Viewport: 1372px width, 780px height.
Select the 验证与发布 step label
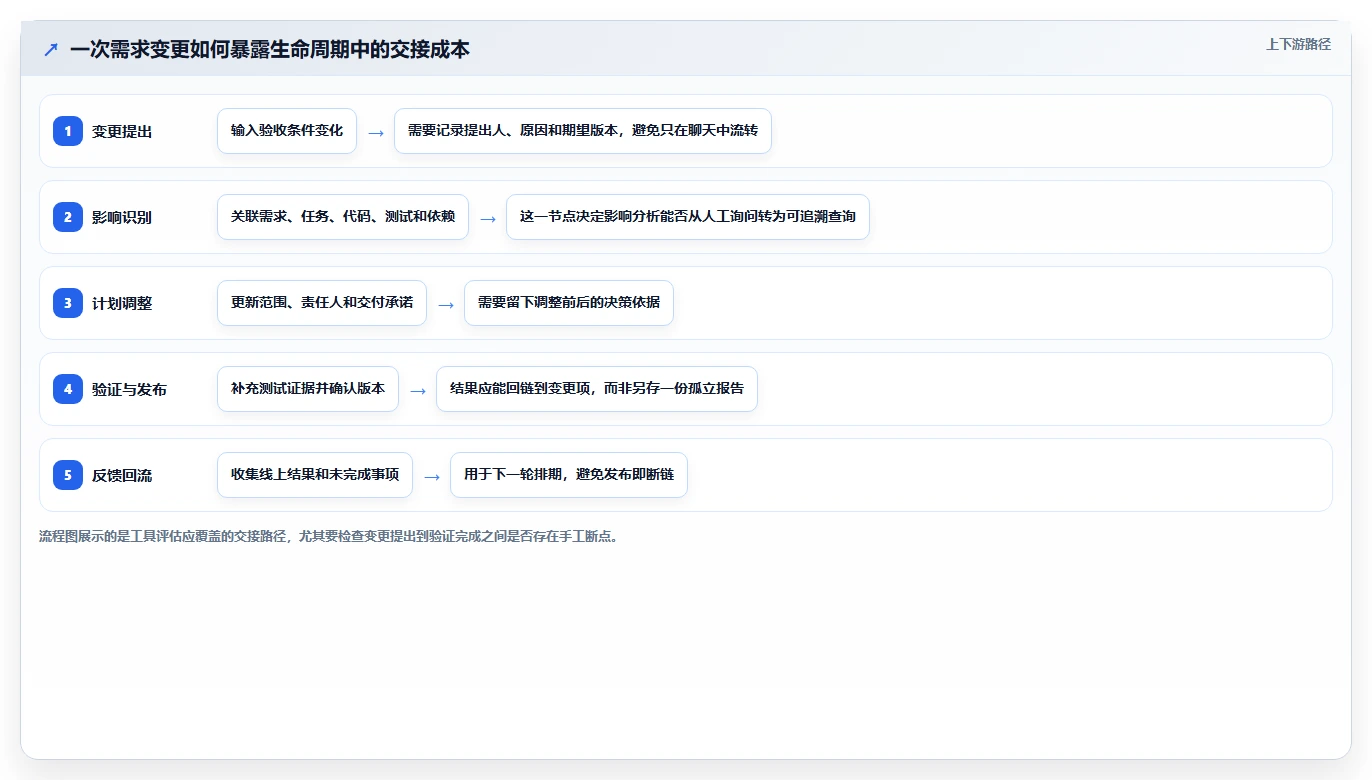(129, 389)
